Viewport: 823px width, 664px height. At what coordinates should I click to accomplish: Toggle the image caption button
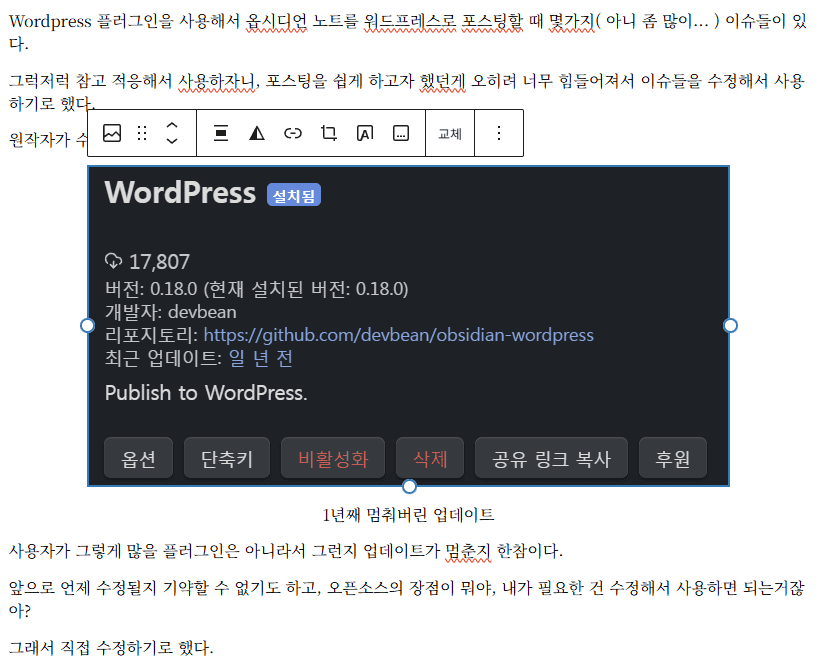pos(400,133)
